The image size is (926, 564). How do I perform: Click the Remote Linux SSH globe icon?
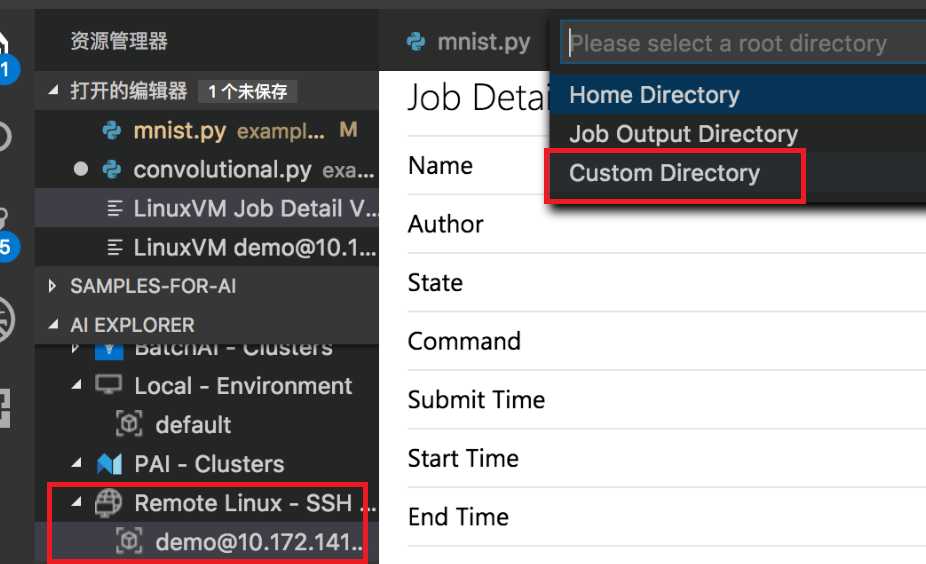[109, 504]
